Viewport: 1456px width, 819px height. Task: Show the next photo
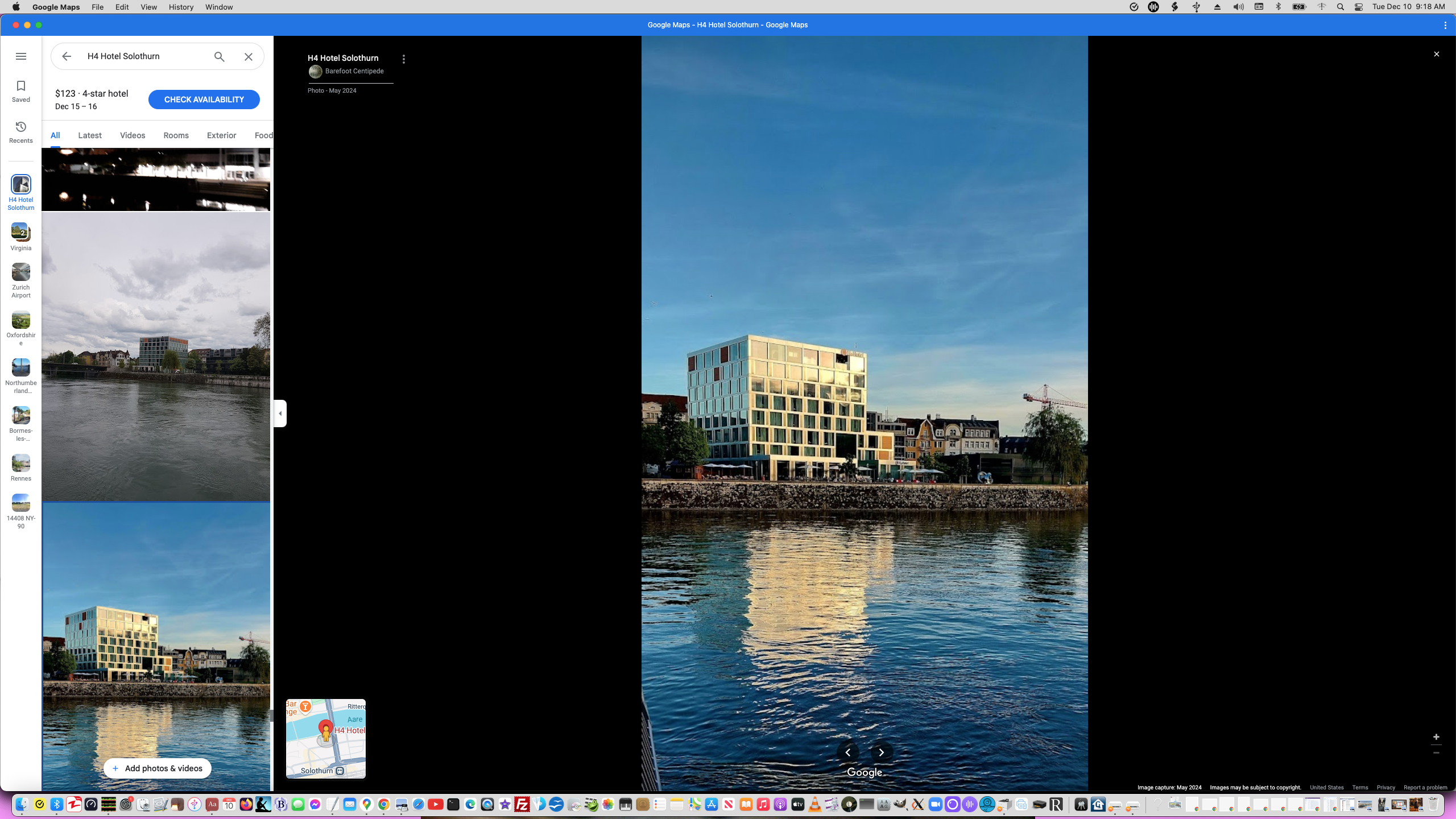point(881,752)
